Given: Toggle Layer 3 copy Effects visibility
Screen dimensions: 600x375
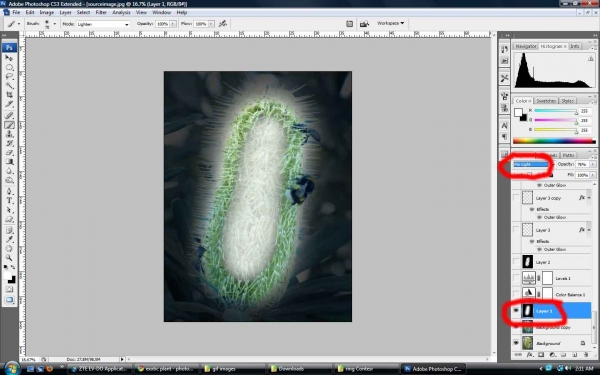Looking at the screenshot, I should tap(532, 209).
